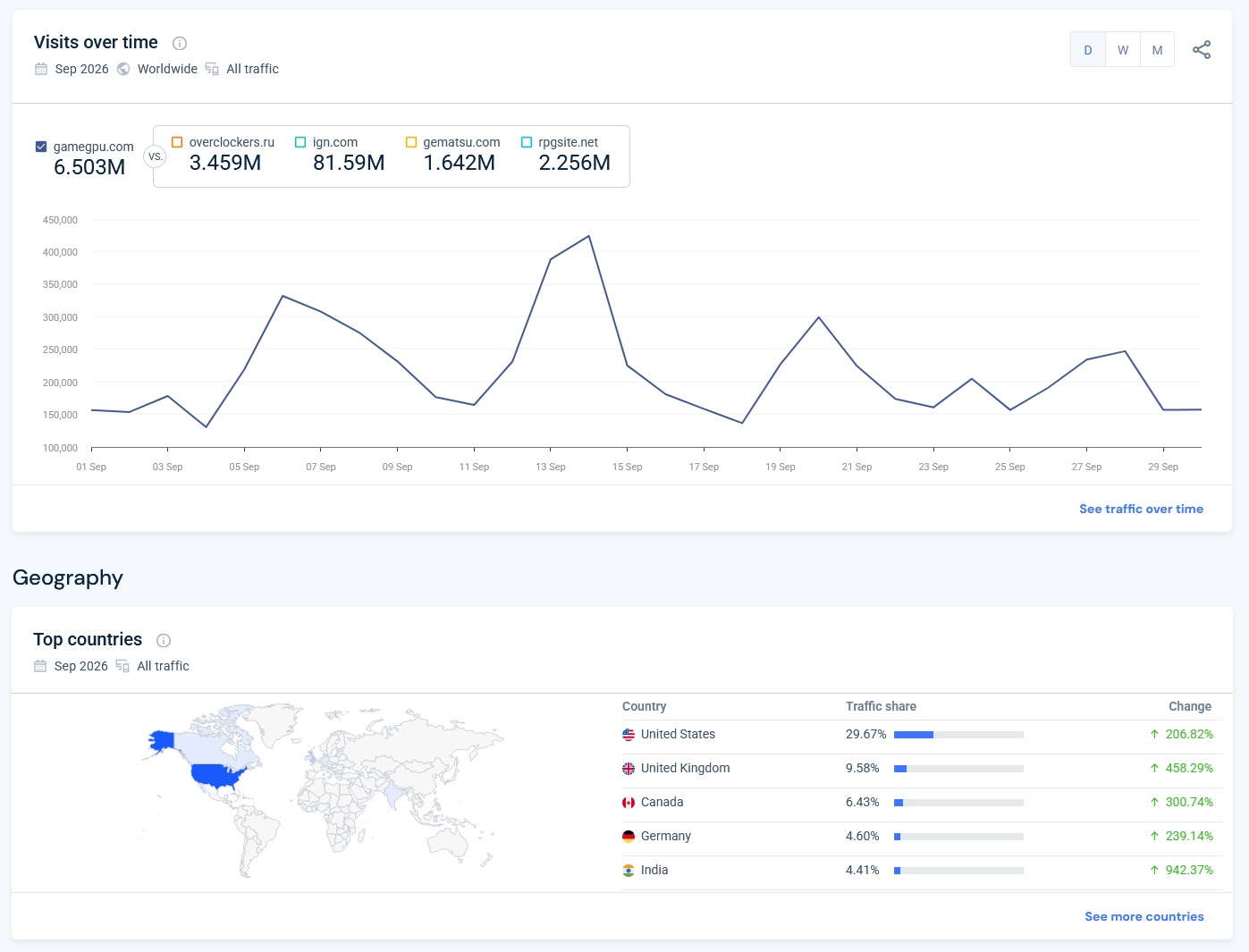Viewport: 1249px width, 952px height.
Task: Enable the rpgsite.net comparison checkbox
Action: [527, 142]
